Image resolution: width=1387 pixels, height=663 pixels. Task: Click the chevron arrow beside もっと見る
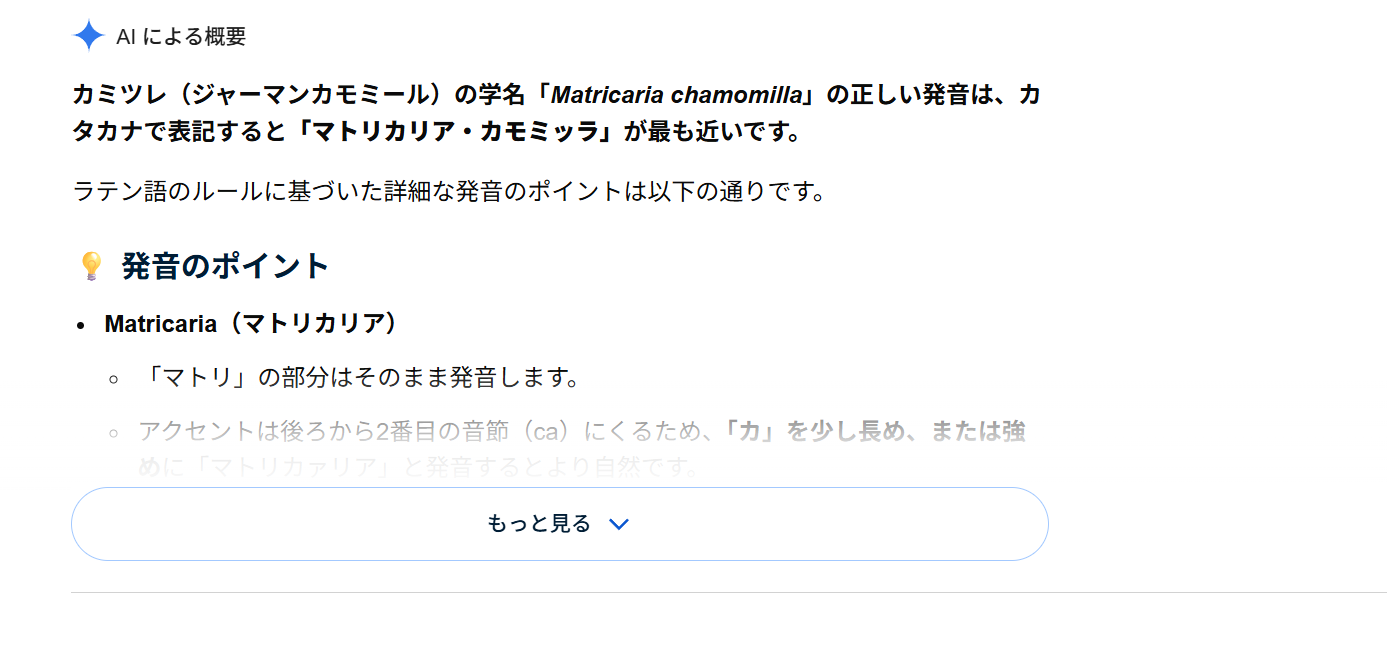click(x=619, y=524)
